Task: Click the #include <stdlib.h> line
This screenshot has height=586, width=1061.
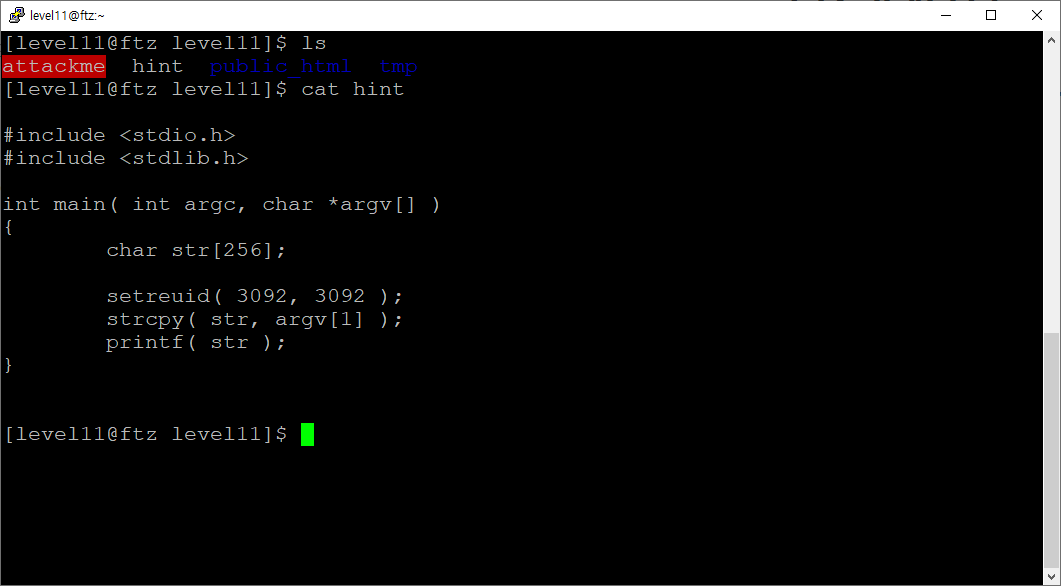Action: (126, 158)
